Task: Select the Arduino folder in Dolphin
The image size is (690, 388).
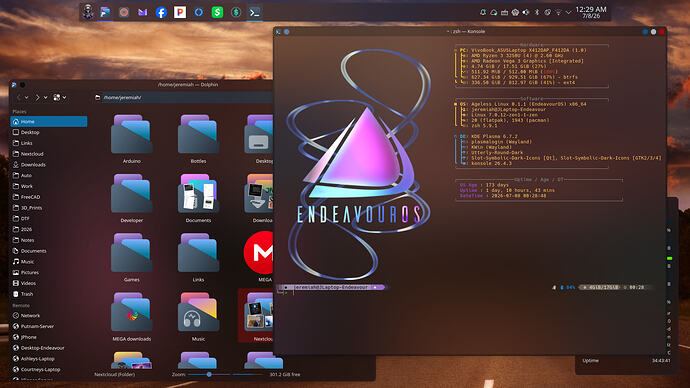Action: pyautogui.click(x=132, y=139)
